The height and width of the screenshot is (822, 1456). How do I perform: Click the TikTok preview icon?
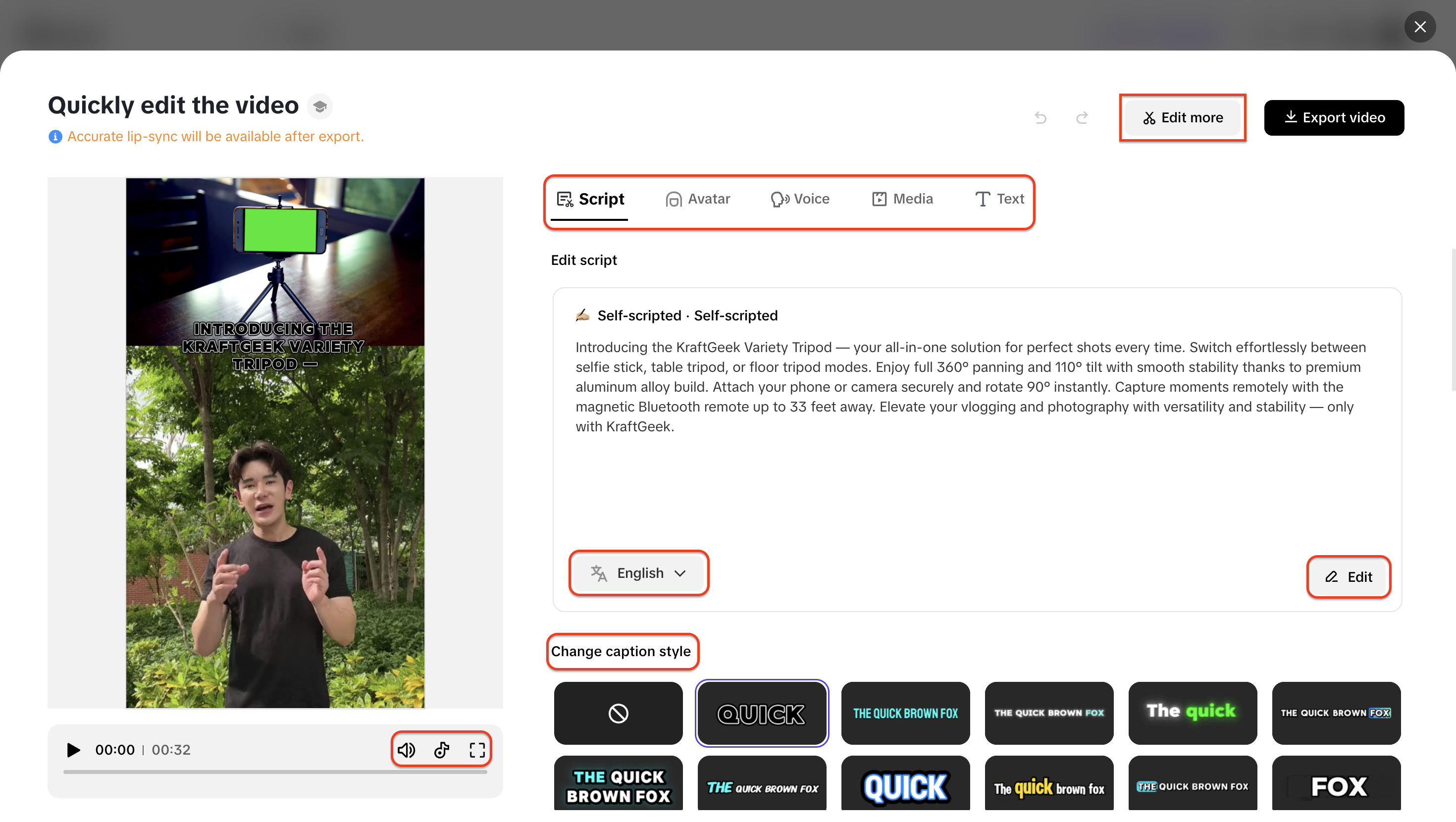tap(441, 750)
